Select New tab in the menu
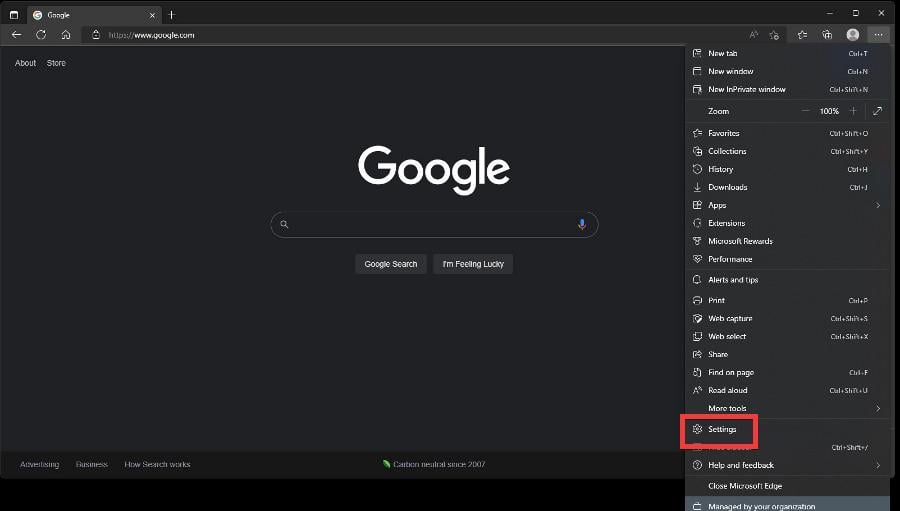Viewport: 900px width, 511px height. 787,53
